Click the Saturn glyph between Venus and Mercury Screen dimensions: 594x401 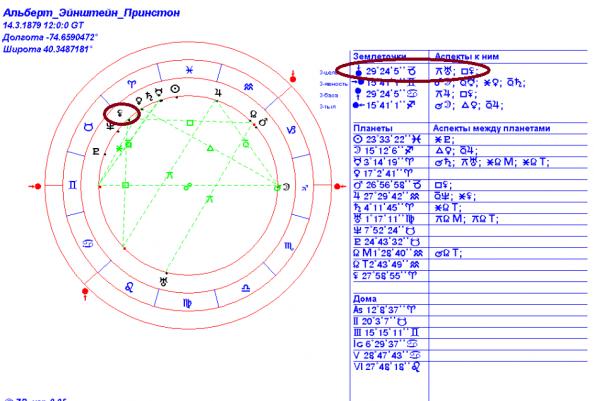[x=148, y=95]
